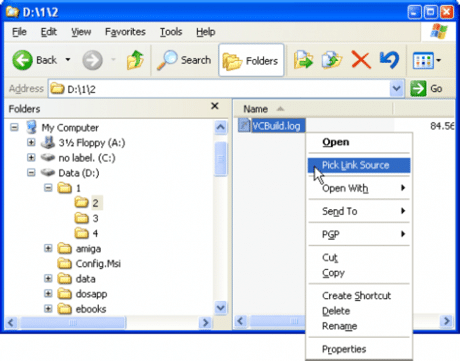Choose Rename from the context menu
Image resolution: width=460 pixels, height=361 pixels.
coord(359,326)
